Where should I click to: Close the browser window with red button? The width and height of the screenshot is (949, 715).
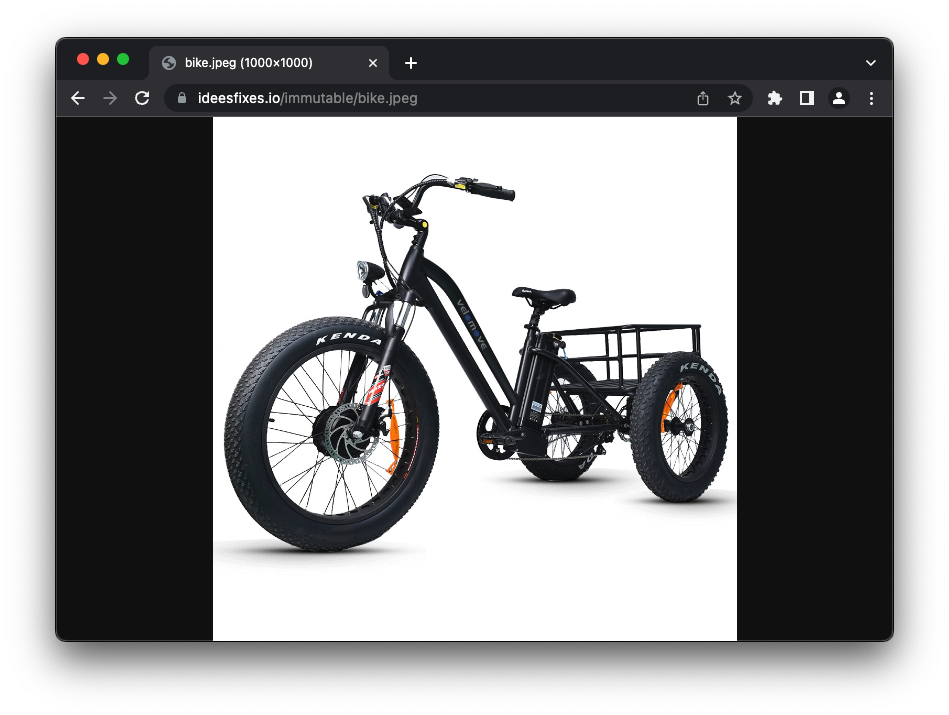[x=83, y=60]
